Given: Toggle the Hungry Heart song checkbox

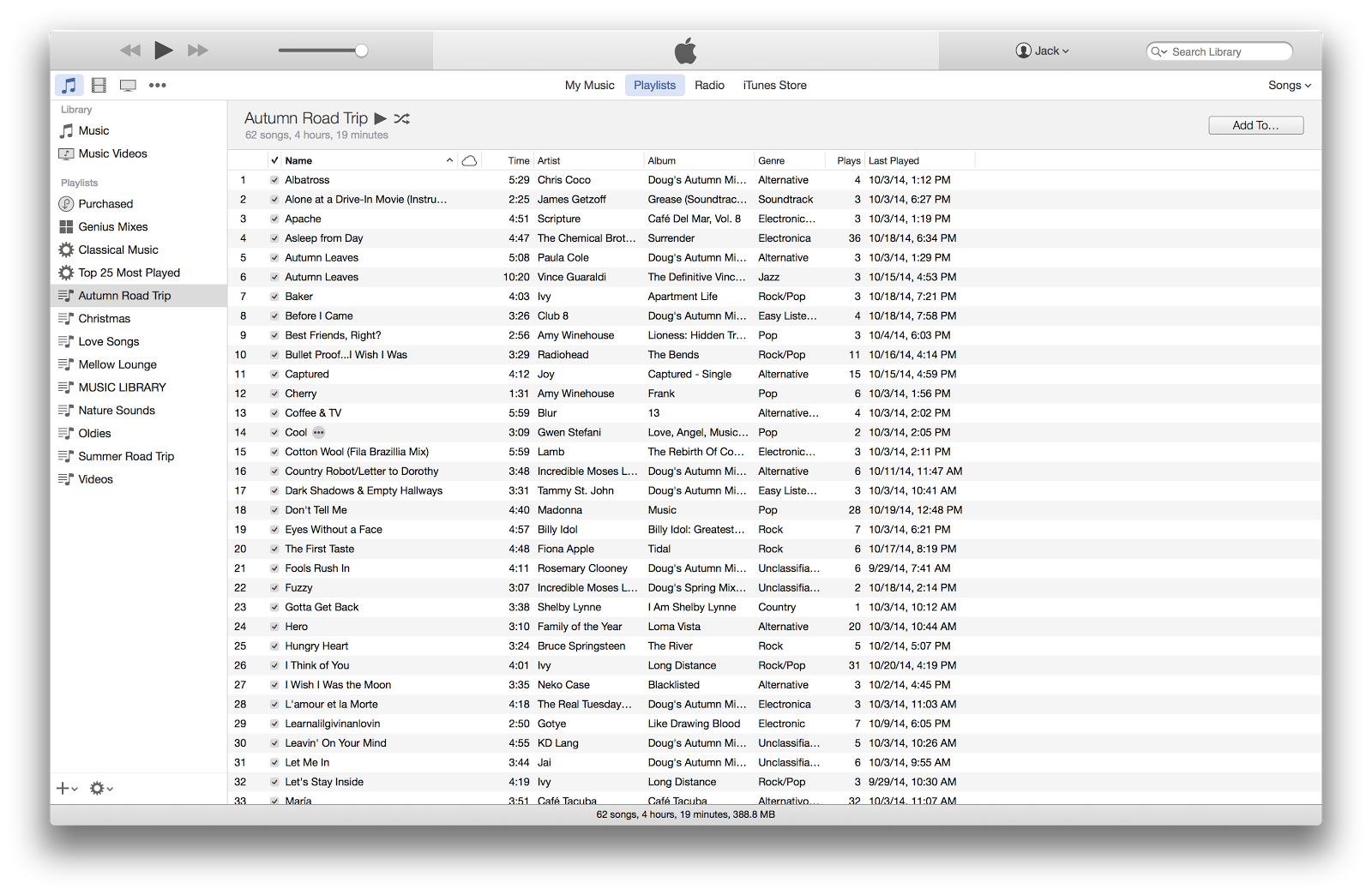Looking at the screenshot, I should (274, 646).
